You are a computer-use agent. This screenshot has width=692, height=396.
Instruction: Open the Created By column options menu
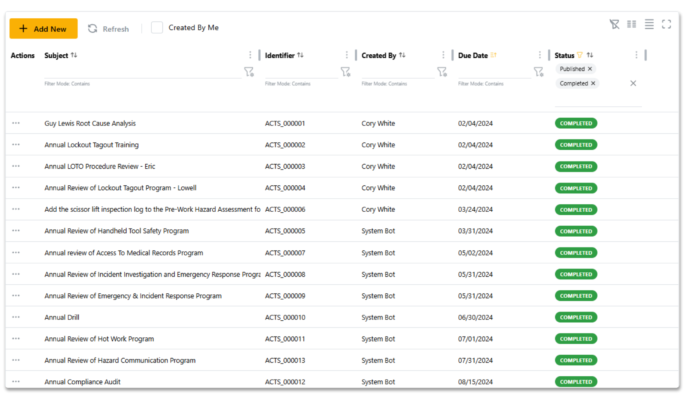coord(443,55)
